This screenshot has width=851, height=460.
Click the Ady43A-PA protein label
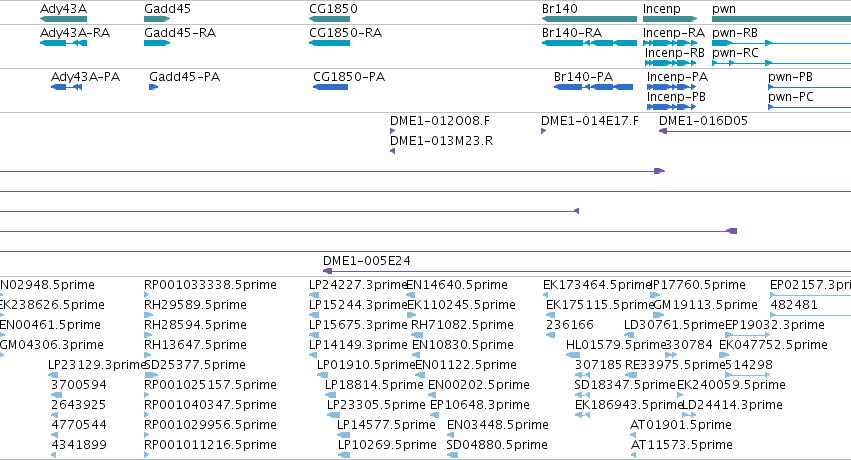pyautogui.click(x=85, y=77)
